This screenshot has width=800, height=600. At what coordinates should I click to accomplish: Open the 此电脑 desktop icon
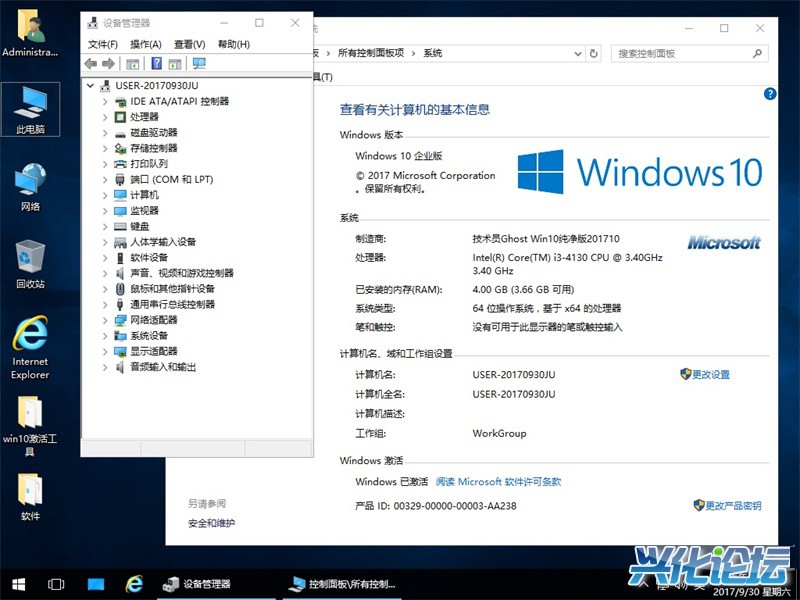(31, 109)
